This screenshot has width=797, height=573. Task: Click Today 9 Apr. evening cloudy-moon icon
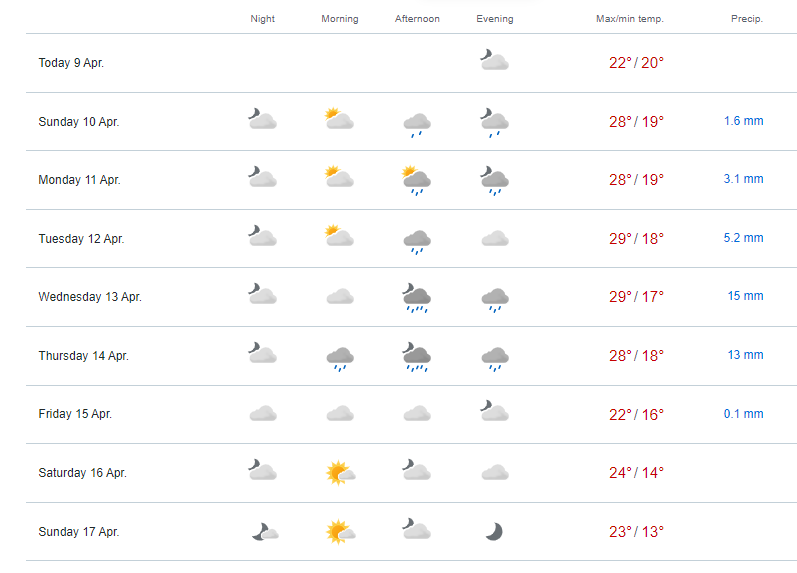494,60
